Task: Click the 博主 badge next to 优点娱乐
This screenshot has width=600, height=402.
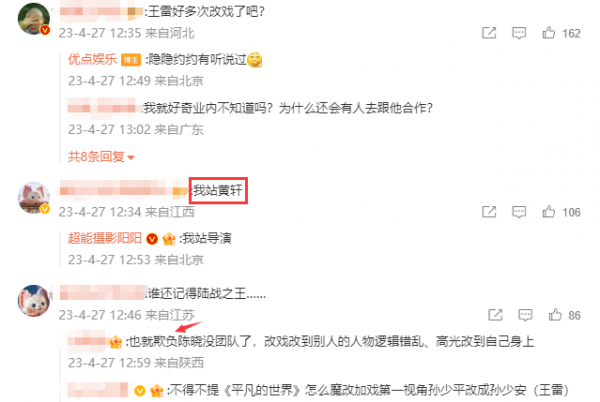Action: [131, 60]
